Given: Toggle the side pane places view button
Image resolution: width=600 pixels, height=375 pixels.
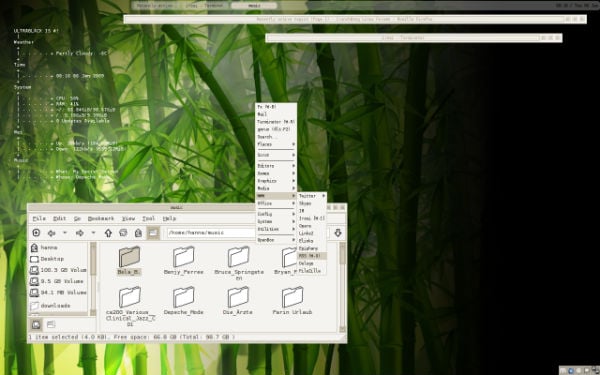Looking at the screenshot, I should [x=36, y=325].
